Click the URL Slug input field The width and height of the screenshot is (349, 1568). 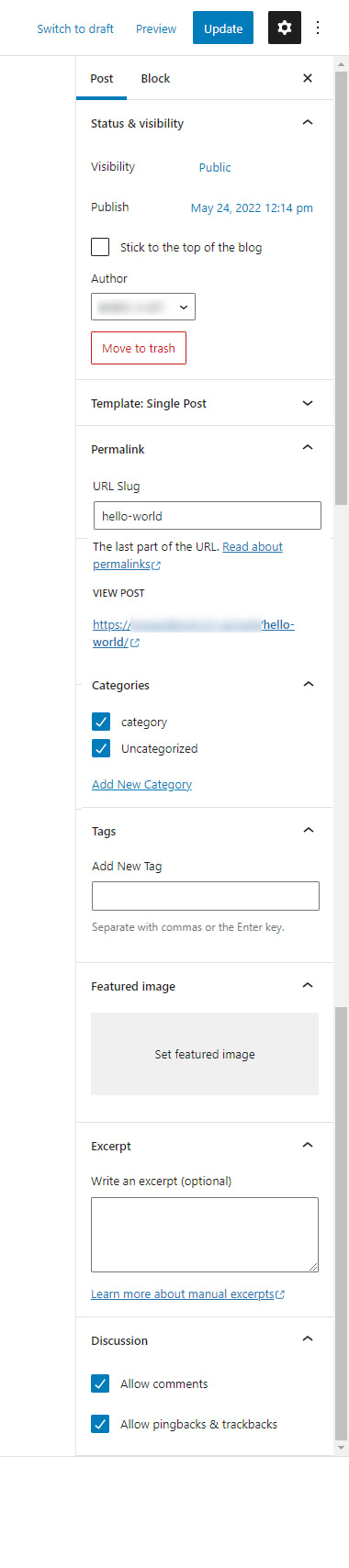pos(208,516)
